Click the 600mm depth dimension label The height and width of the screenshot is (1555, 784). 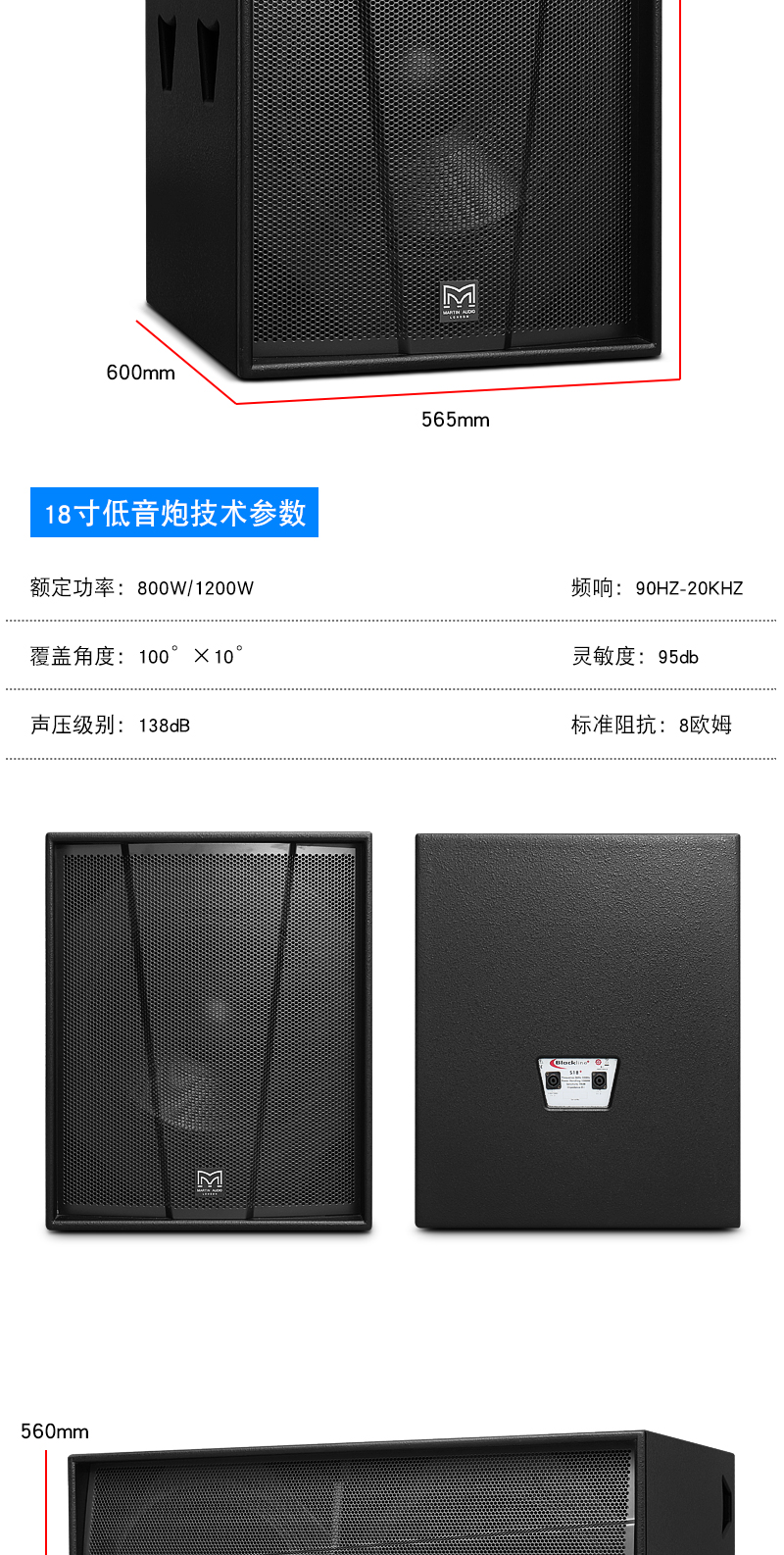point(141,373)
